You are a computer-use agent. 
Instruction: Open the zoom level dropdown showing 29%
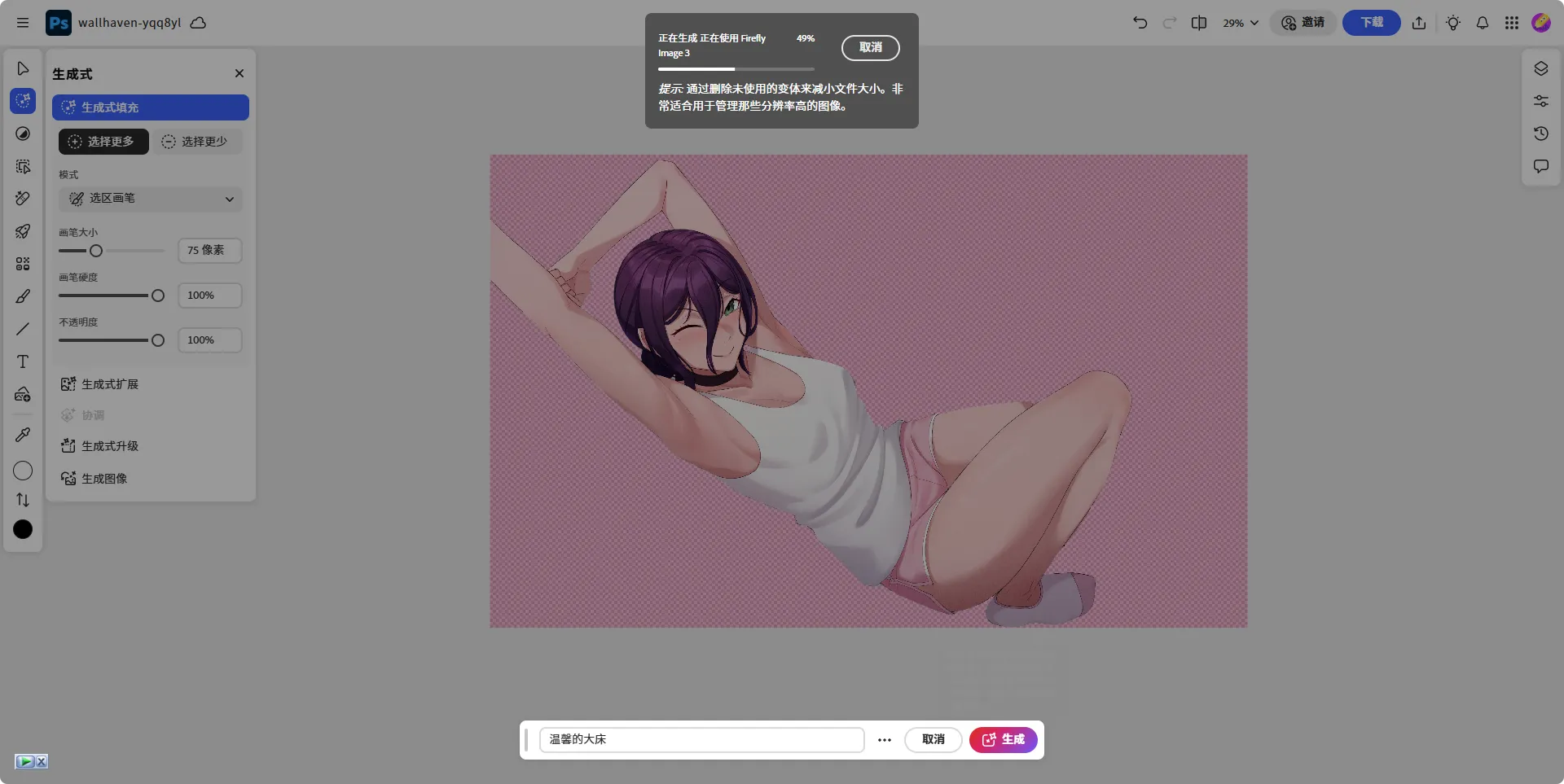(x=1239, y=23)
